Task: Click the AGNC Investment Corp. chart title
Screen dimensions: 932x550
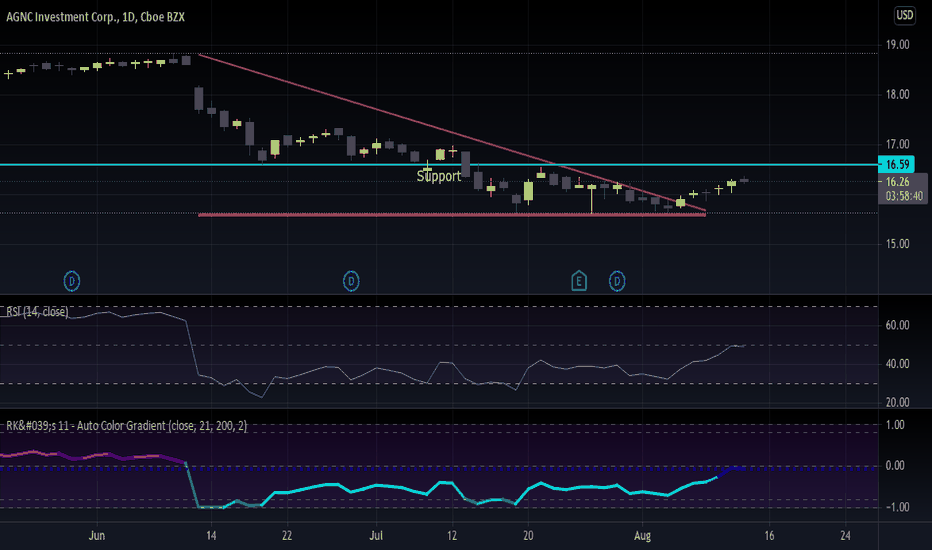Action: coord(95,17)
